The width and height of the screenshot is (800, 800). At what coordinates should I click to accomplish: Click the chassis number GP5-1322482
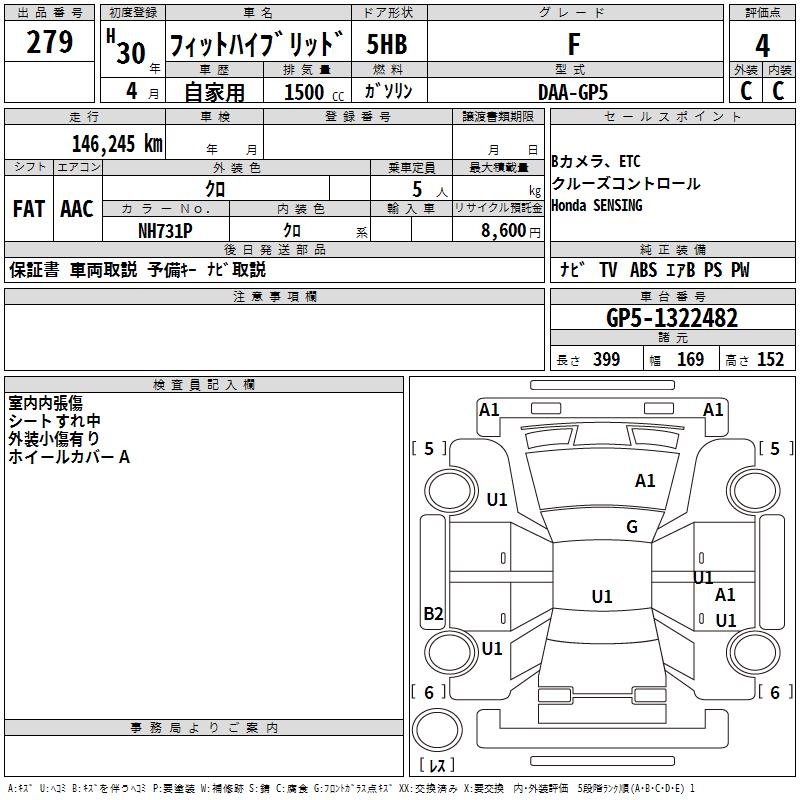click(672, 318)
